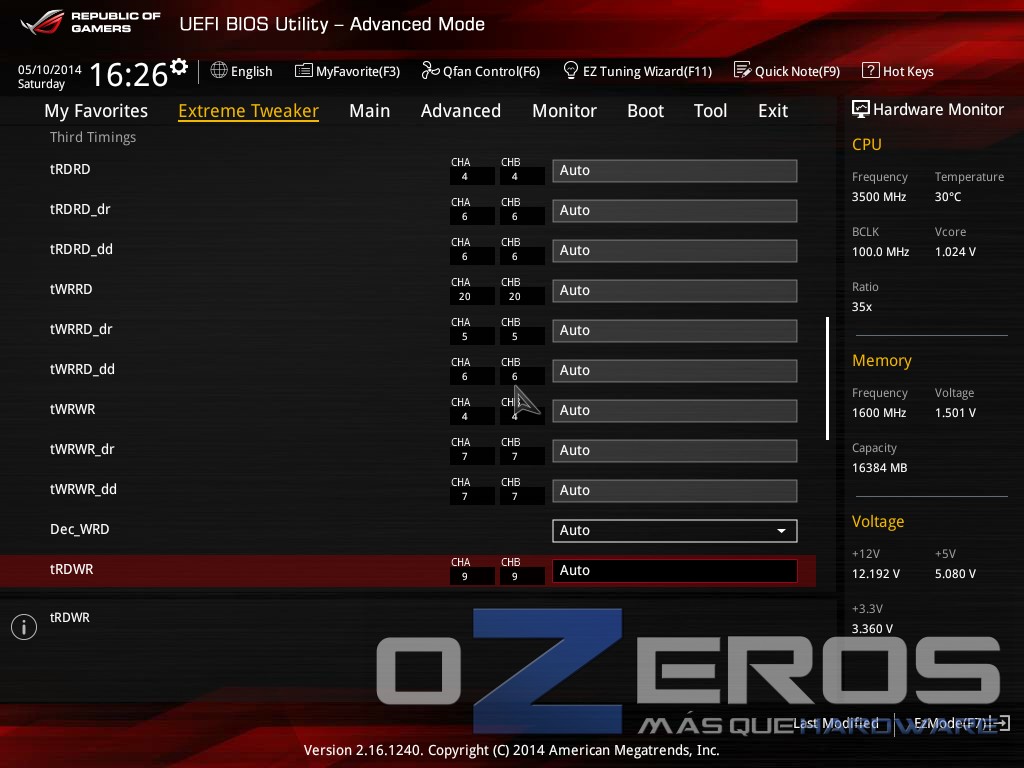Click the tRDRD_dd Auto value field
Image resolution: width=1024 pixels, height=768 pixels.
pyautogui.click(x=675, y=250)
